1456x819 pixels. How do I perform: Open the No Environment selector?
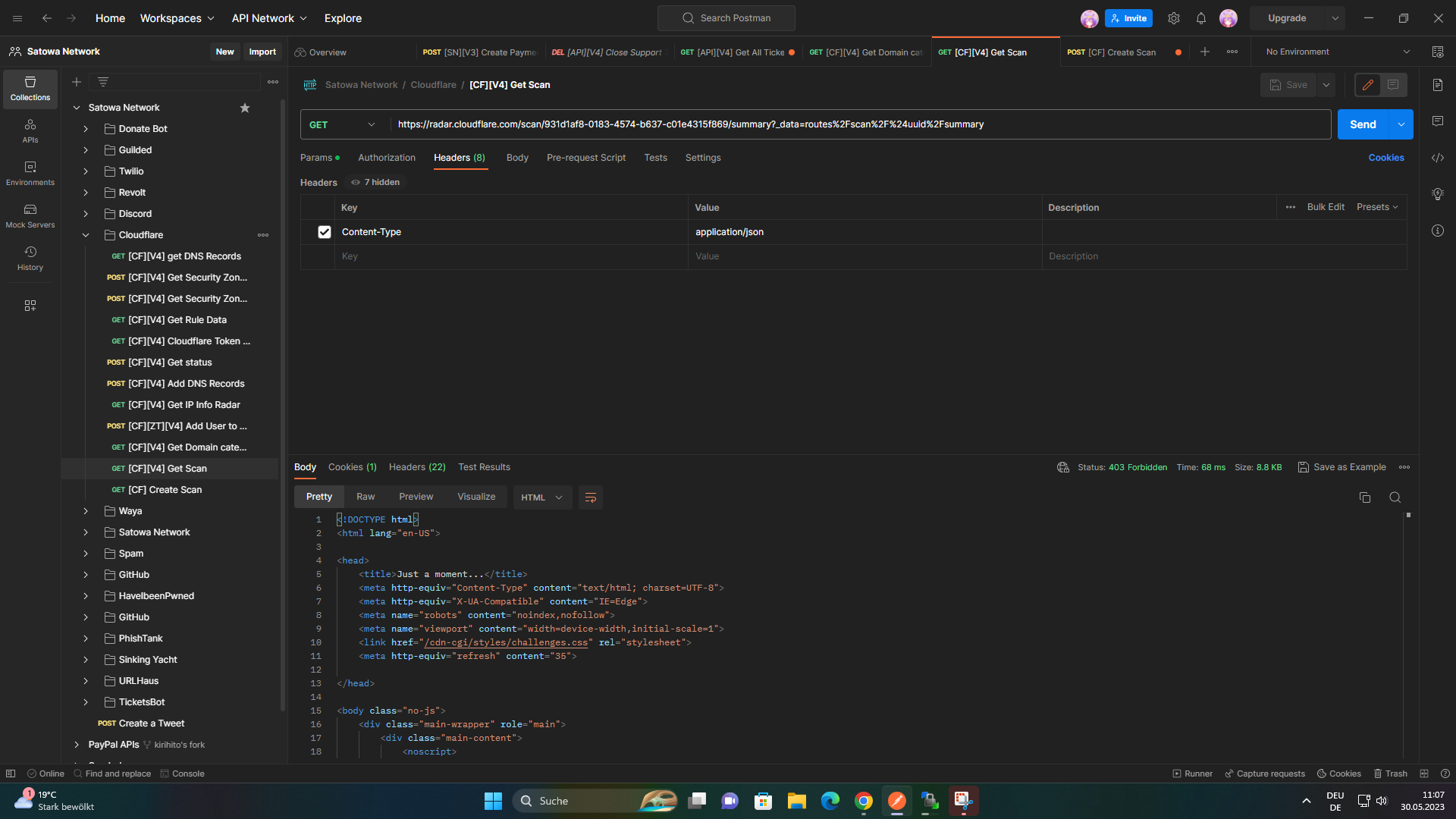[x=1335, y=52]
